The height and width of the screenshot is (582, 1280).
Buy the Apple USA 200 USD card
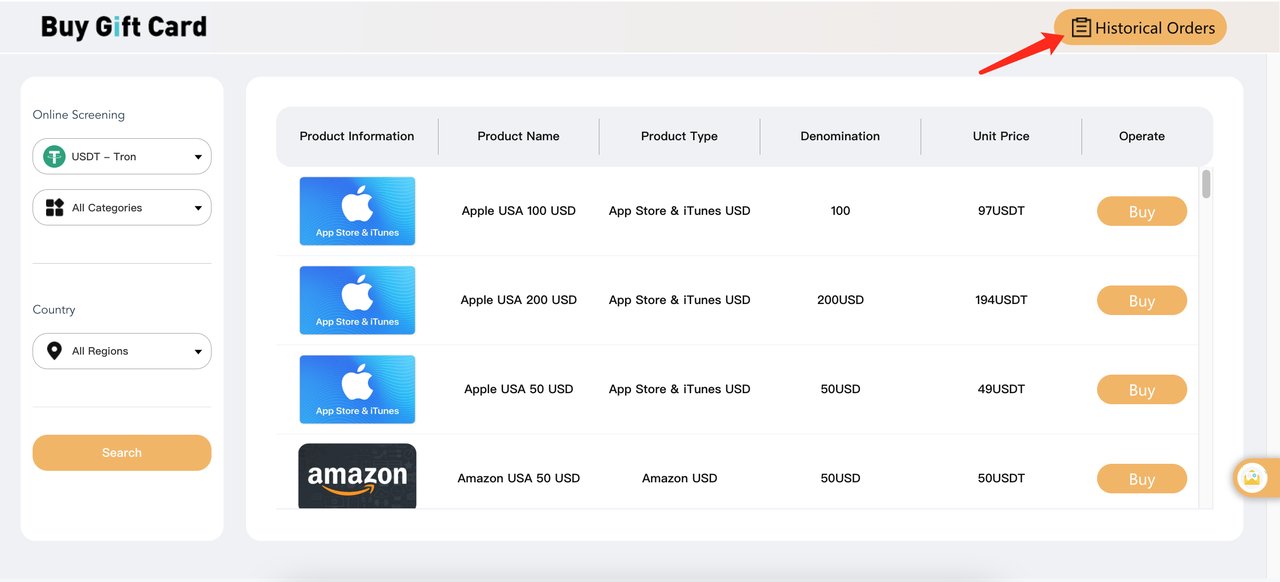(1141, 301)
